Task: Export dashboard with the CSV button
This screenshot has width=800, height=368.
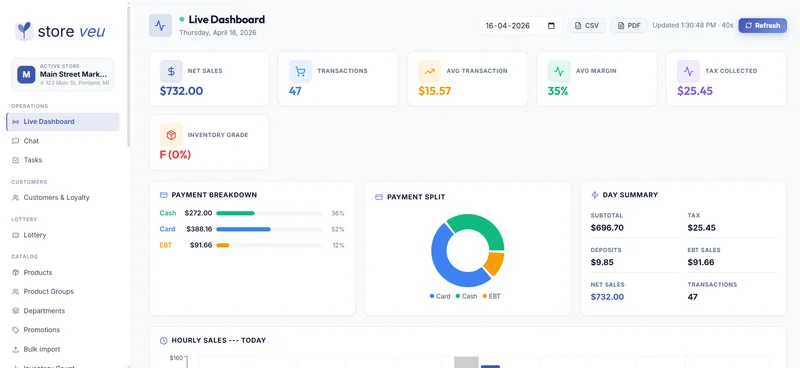Action: tap(587, 26)
